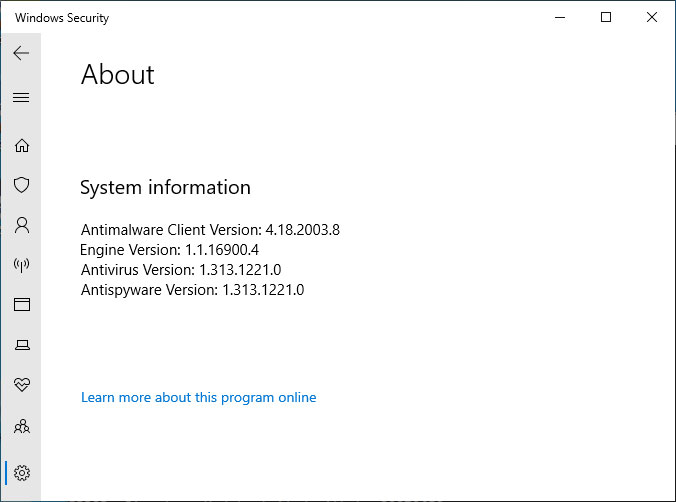Open Device performance & health heart icon
Viewport: 676px width, 502px height.
(22, 384)
